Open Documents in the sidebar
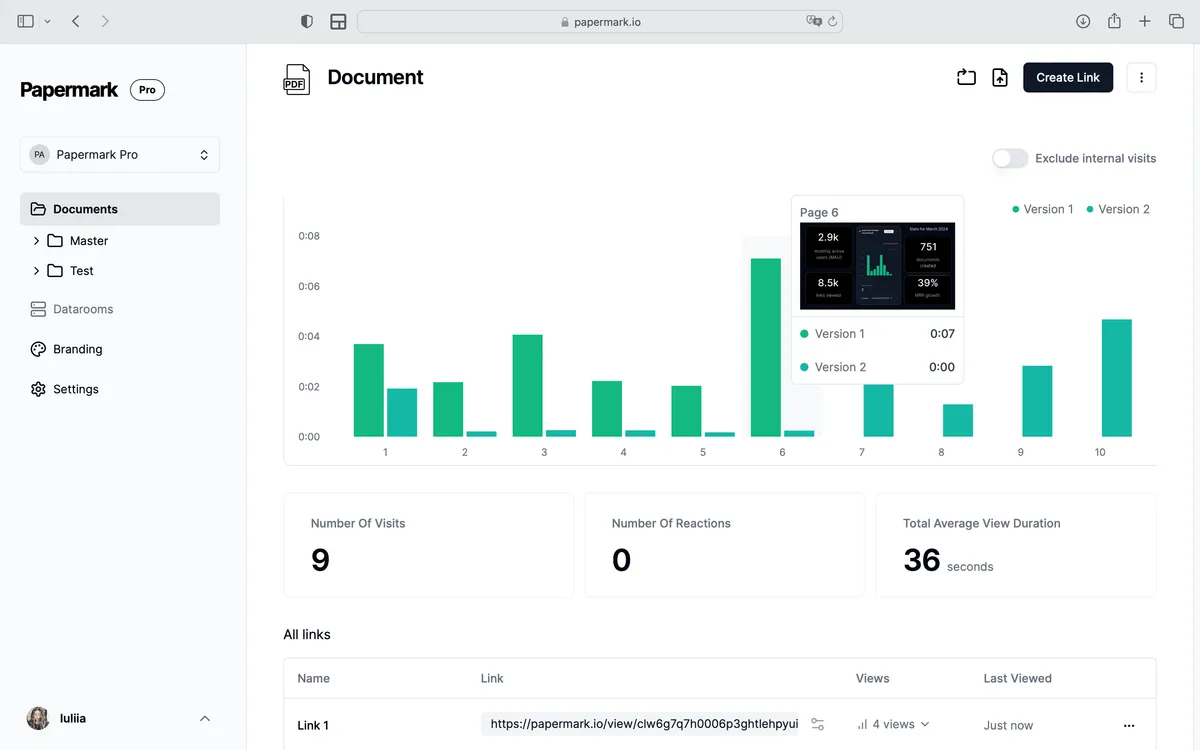This screenshot has width=1200, height=750. pyautogui.click(x=120, y=209)
